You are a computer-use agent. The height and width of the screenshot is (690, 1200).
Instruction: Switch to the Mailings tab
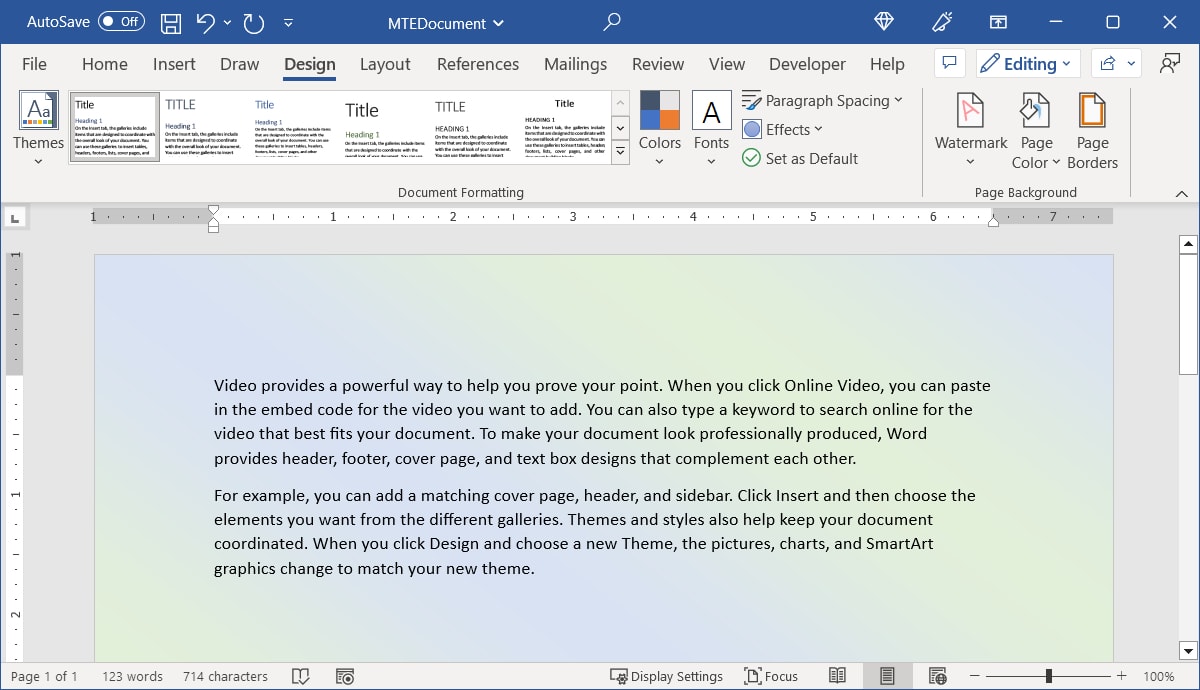coord(575,64)
